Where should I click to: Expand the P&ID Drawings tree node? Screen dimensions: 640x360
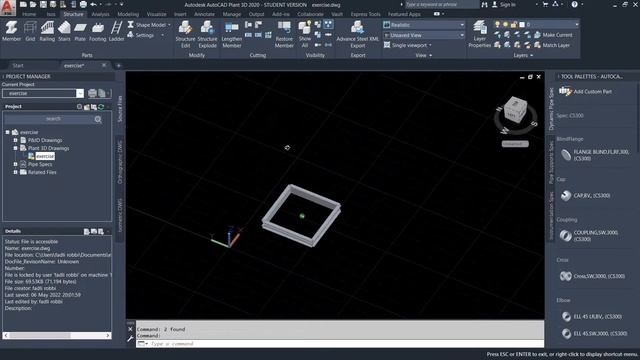tap(16, 140)
